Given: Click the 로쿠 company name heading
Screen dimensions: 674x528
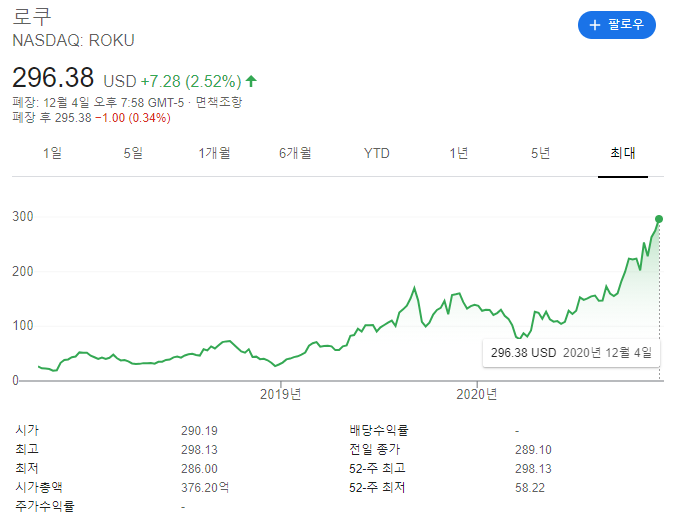Looking at the screenshot, I should click(32, 17).
